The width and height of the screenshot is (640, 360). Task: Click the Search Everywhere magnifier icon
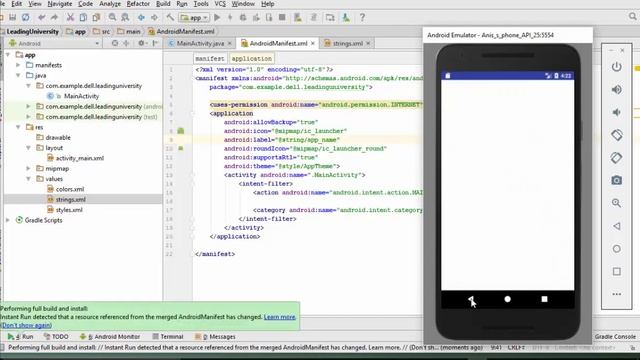coord(633,17)
